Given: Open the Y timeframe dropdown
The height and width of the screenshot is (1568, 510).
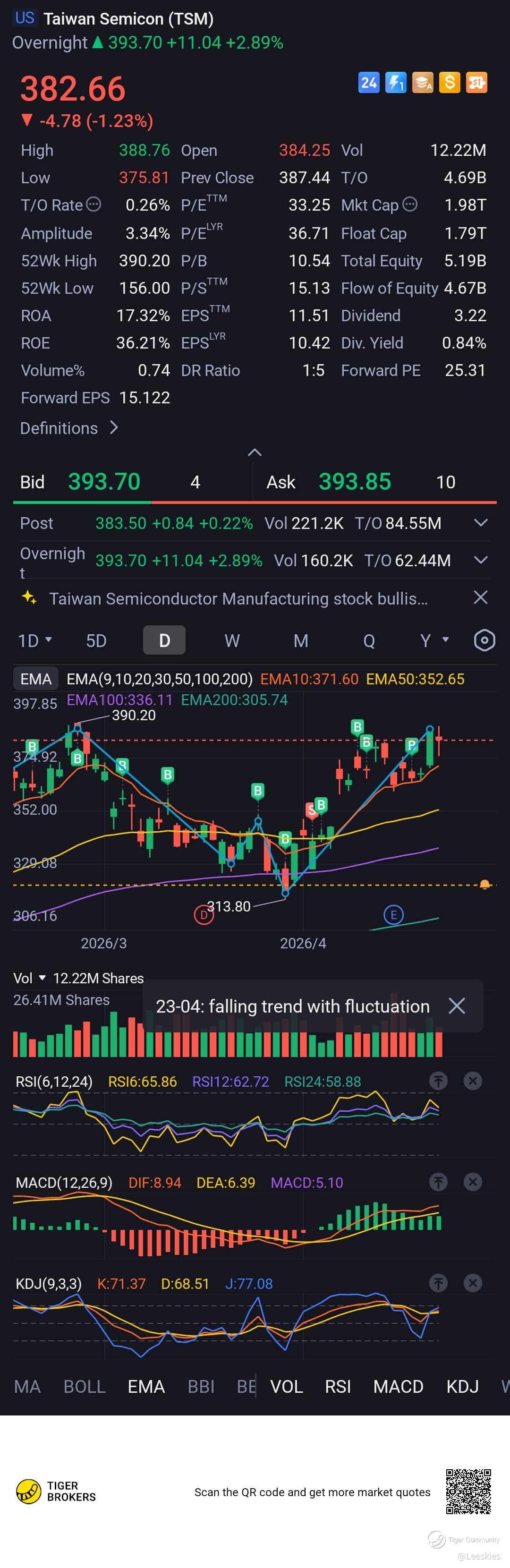Looking at the screenshot, I should [x=434, y=640].
